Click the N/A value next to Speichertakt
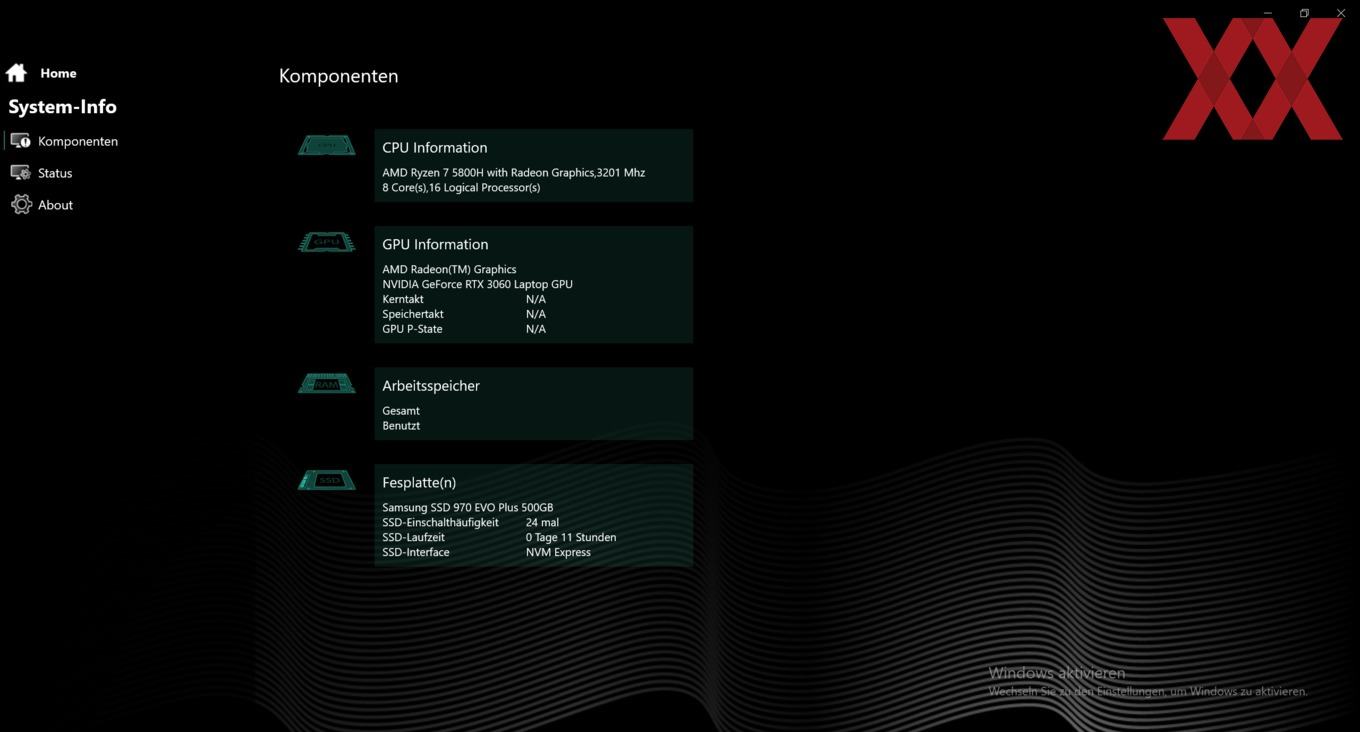This screenshot has width=1360, height=732. pyautogui.click(x=536, y=314)
